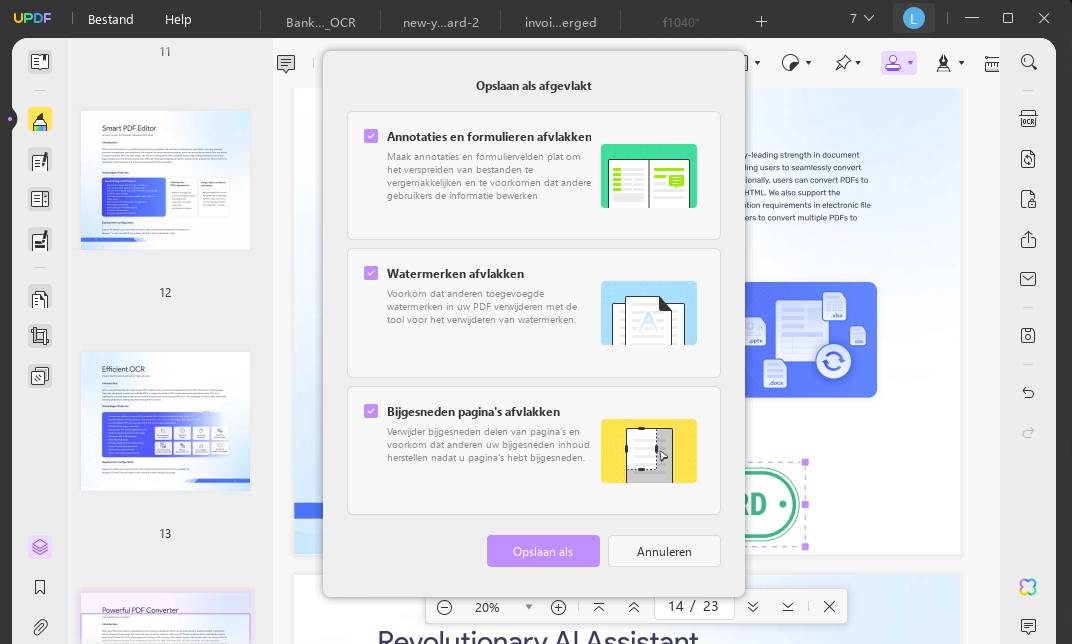The height and width of the screenshot is (644, 1072).
Task: Open the UPDF AI assistant icon
Action: coord(1028,587)
